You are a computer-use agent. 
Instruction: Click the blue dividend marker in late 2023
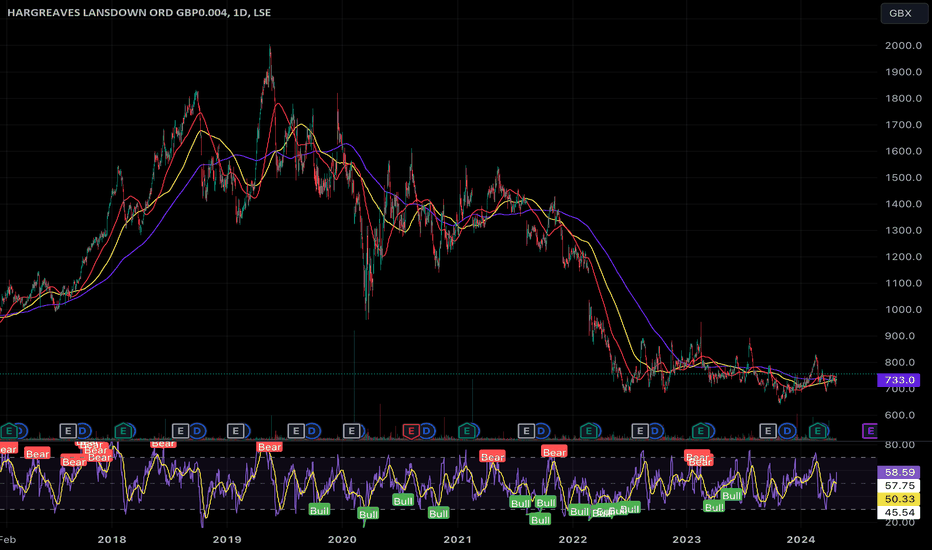pyautogui.click(x=788, y=430)
